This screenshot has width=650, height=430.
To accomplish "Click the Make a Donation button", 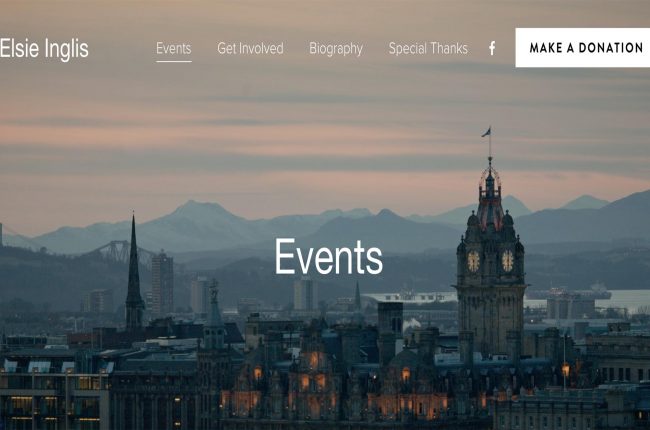I will 582,48.
